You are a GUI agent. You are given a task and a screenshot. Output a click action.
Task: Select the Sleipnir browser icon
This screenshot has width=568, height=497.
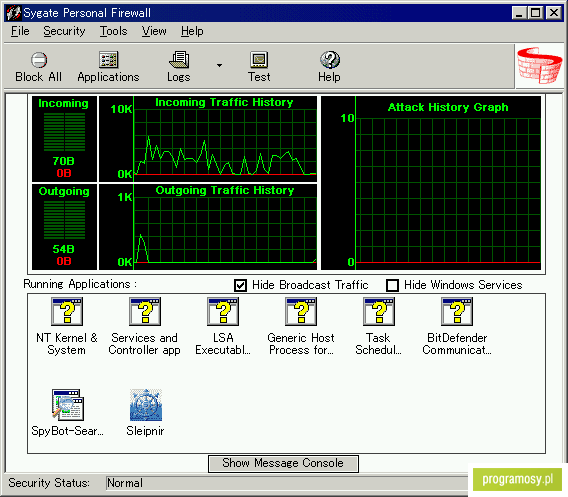coord(146,405)
